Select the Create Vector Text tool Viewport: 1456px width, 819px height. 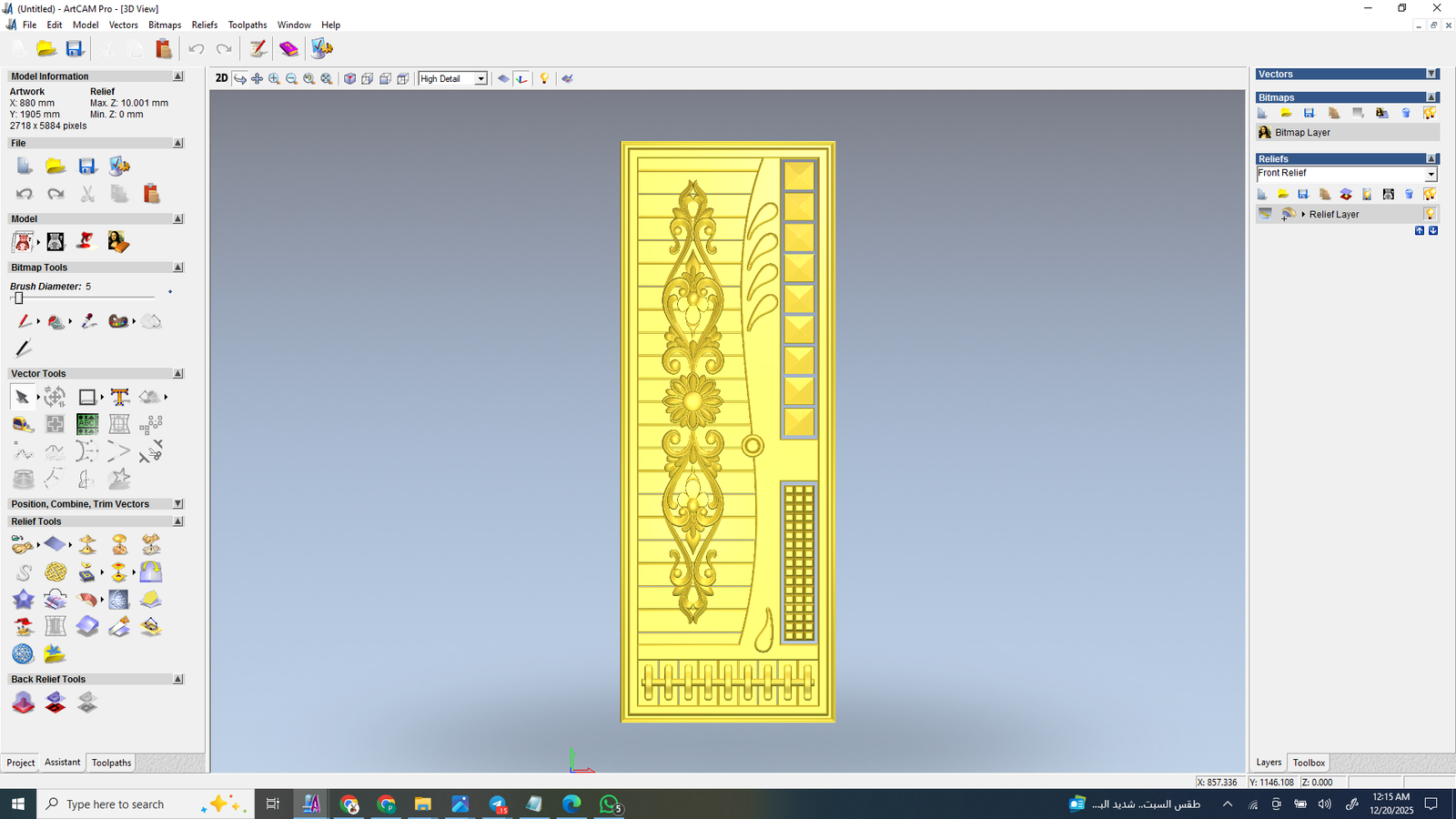[119, 397]
